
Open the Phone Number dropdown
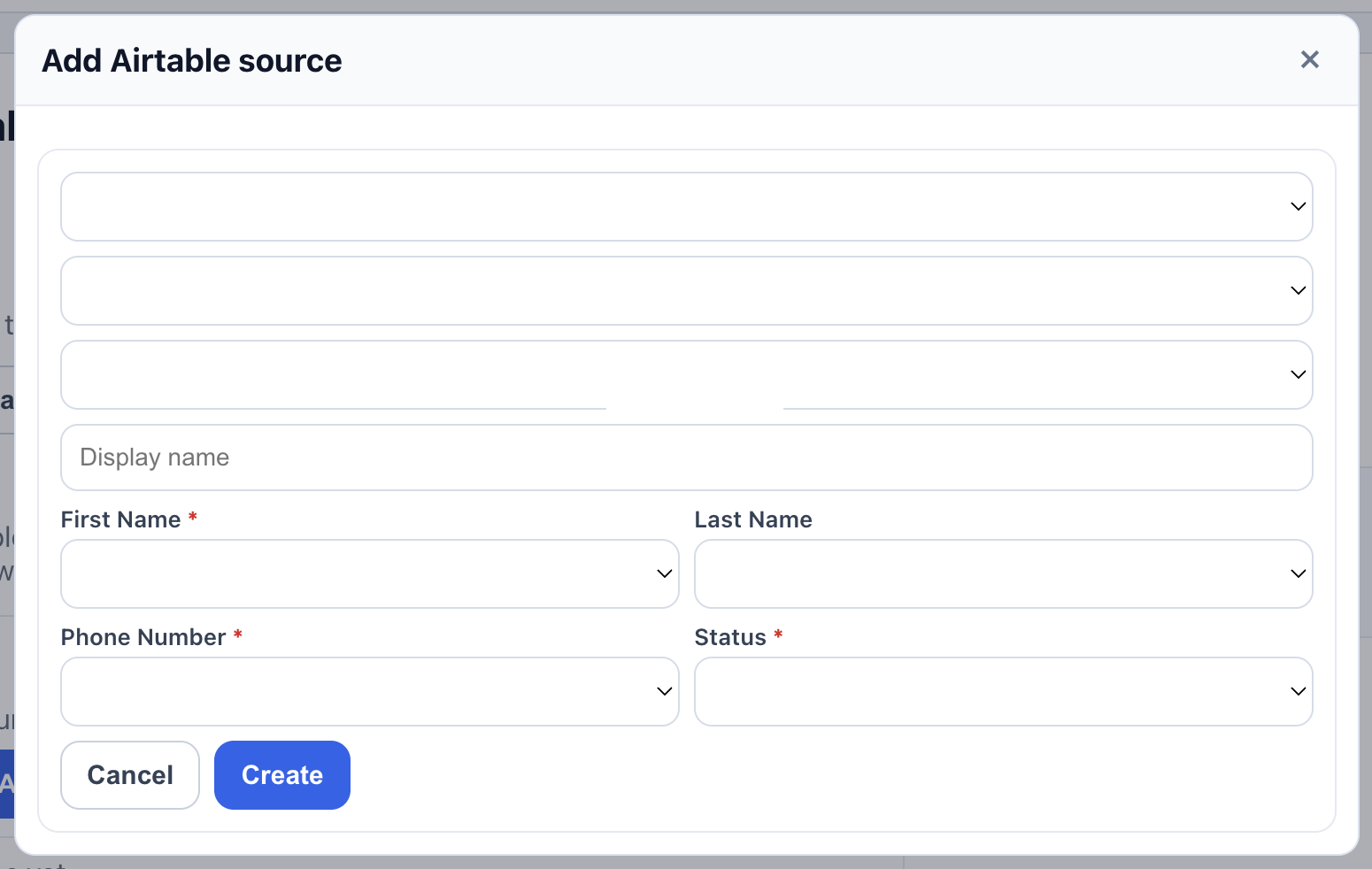[x=369, y=691]
